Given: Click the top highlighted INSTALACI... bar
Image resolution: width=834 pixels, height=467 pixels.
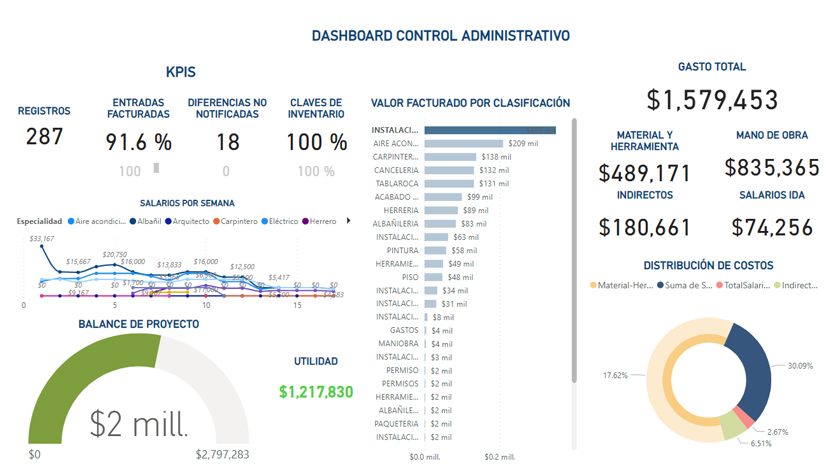Looking at the screenshot, I should tap(489, 130).
